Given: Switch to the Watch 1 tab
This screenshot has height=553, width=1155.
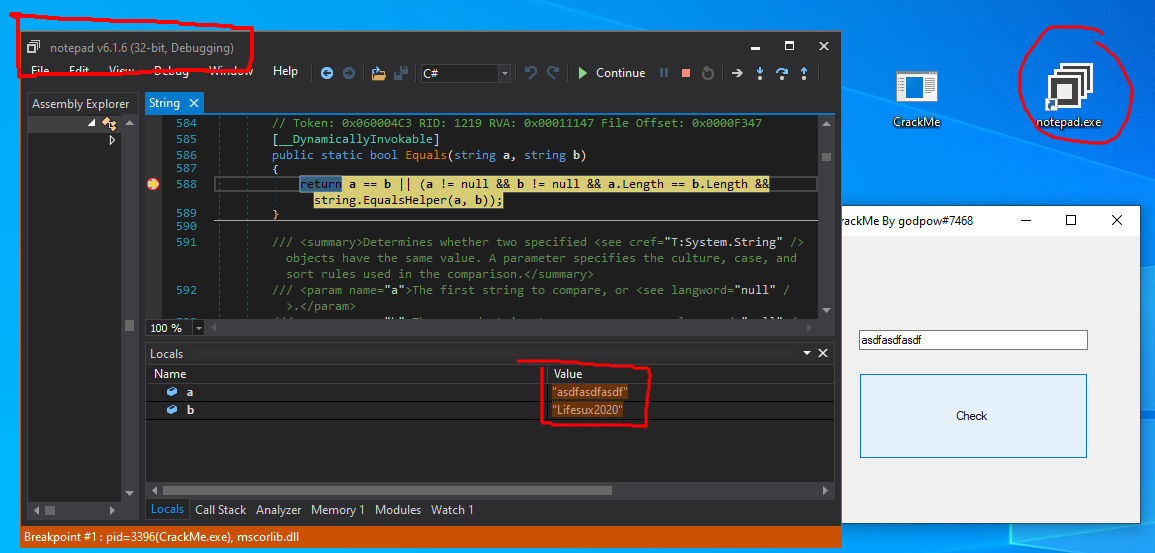Looking at the screenshot, I should tap(452, 510).
